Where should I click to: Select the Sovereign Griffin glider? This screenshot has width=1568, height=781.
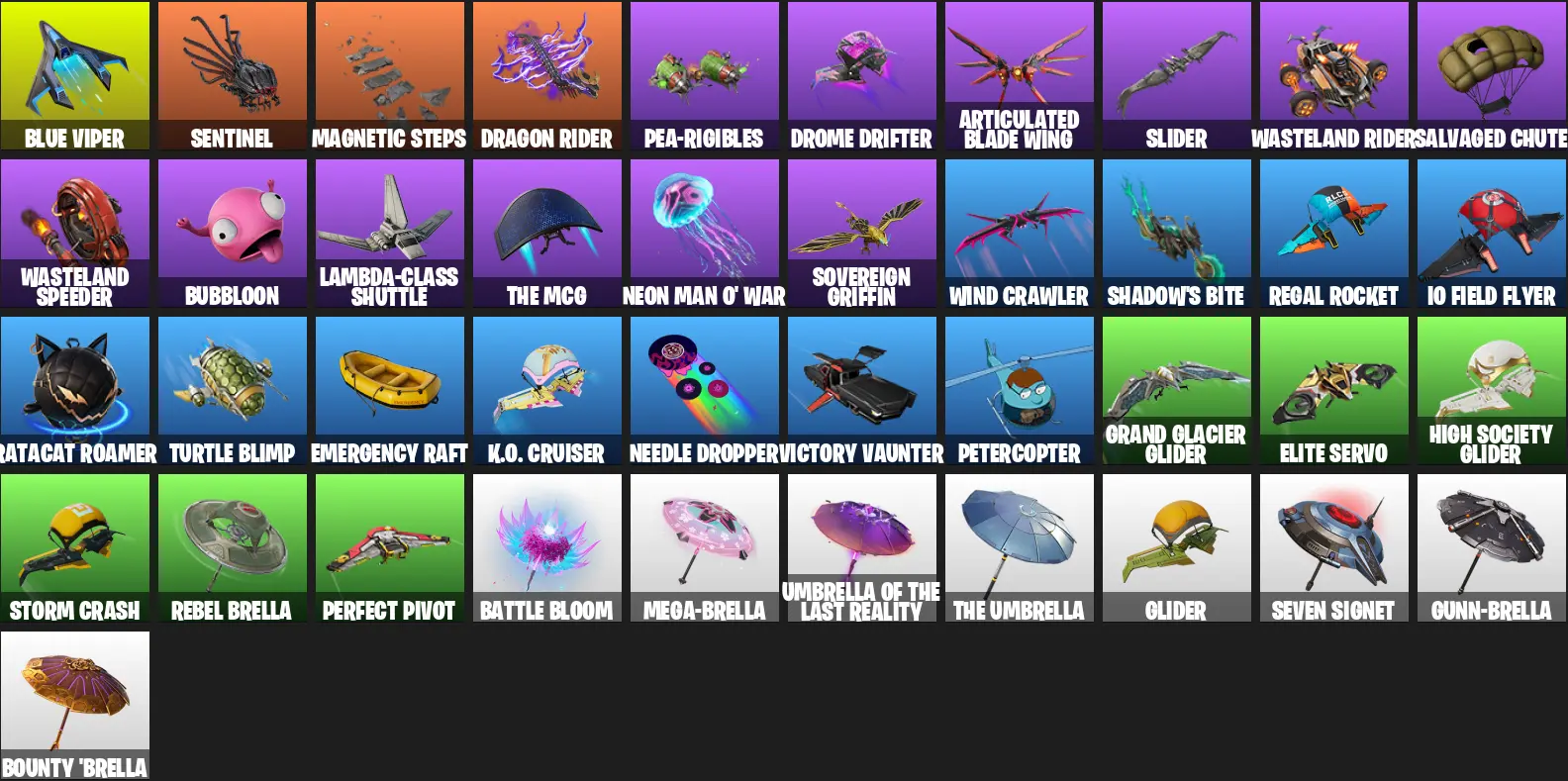click(862, 234)
